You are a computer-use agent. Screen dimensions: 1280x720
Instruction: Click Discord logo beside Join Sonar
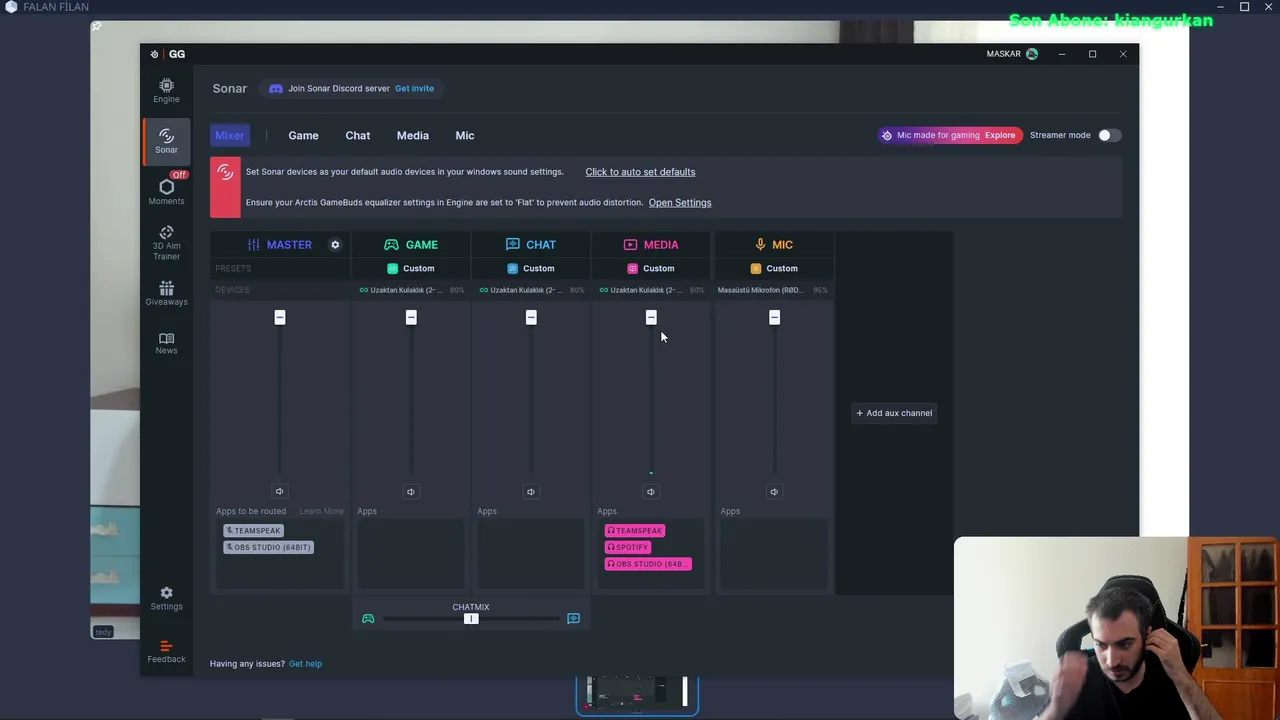(276, 89)
